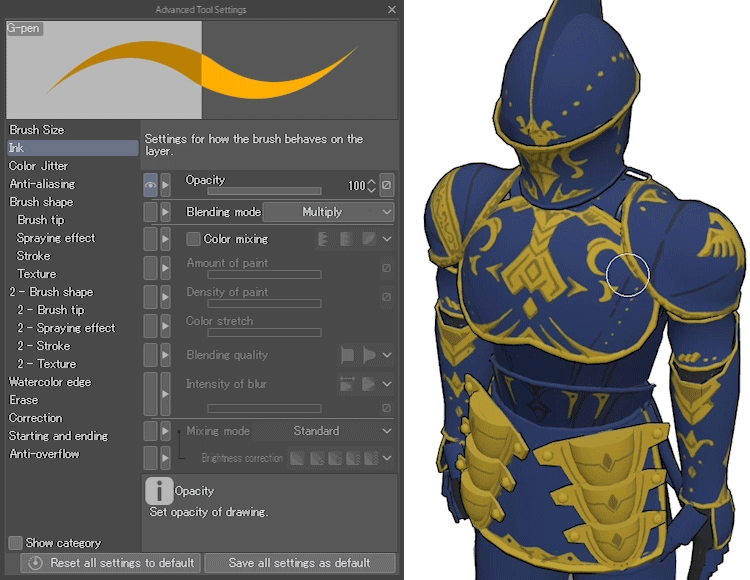The width and height of the screenshot is (750, 580).
Task: Toggle the eye icon beside Opacity
Action: point(150,185)
